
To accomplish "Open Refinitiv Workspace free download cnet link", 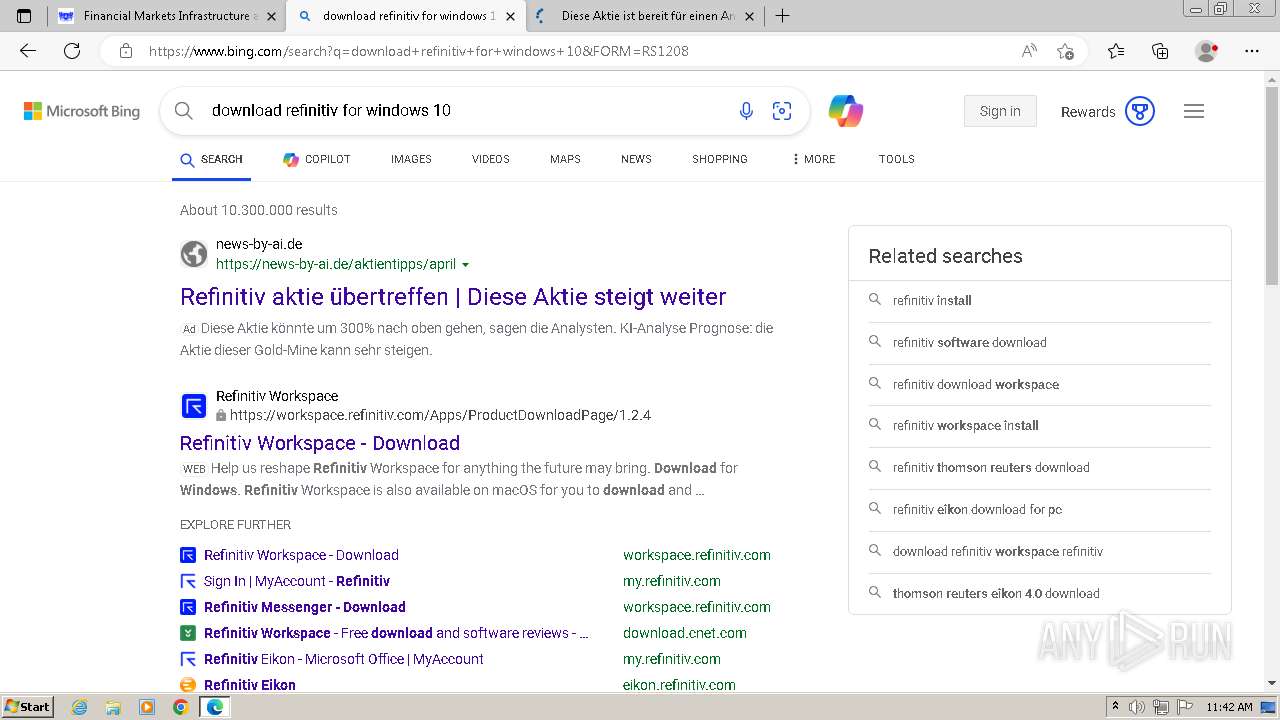I will click(x=396, y=633).
